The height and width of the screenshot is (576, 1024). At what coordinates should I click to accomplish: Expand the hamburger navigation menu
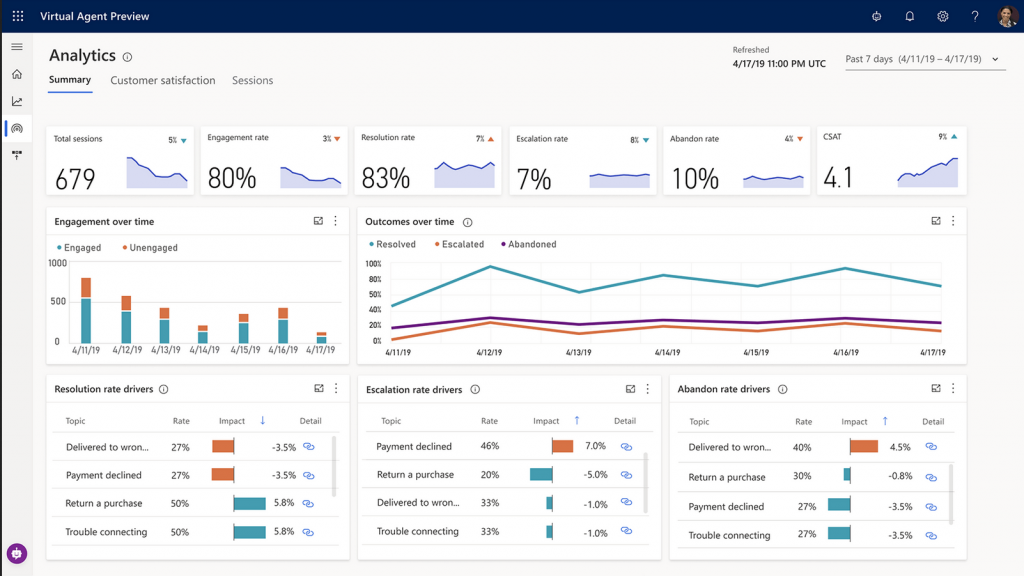tap(17, 47)
